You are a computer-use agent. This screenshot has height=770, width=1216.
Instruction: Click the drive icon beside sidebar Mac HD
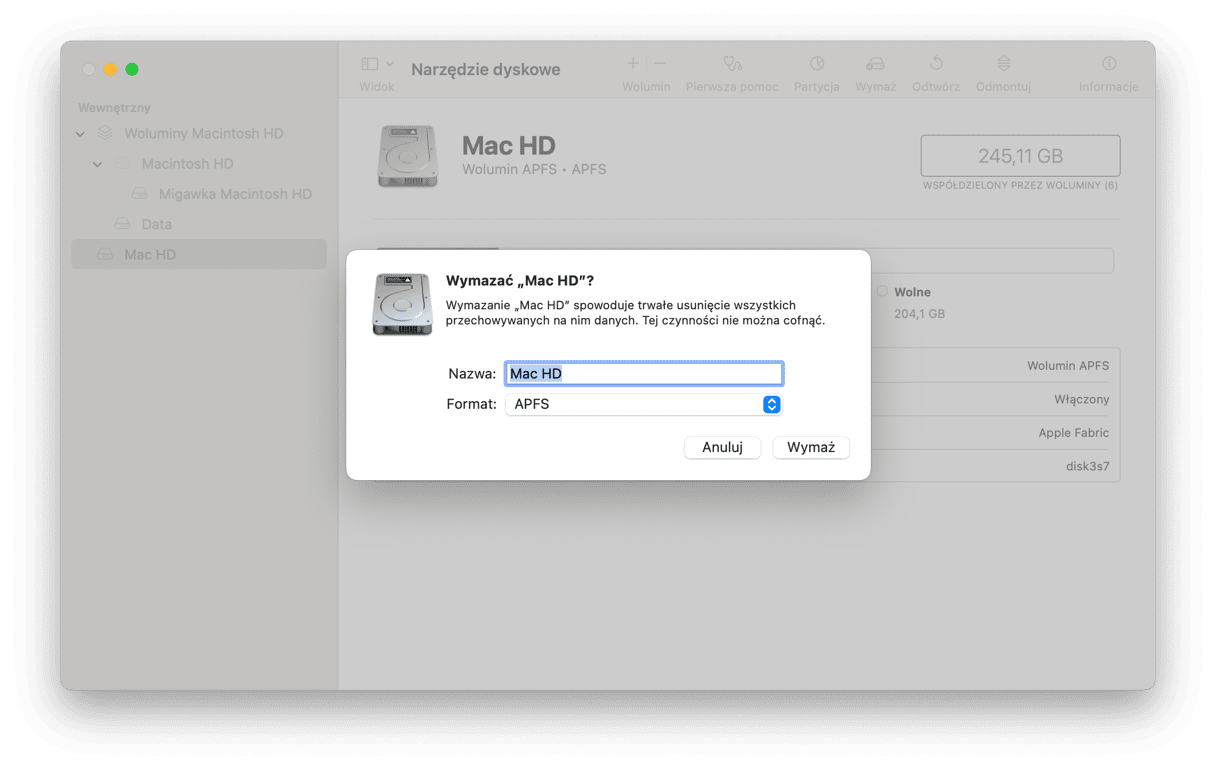[105, 254]
